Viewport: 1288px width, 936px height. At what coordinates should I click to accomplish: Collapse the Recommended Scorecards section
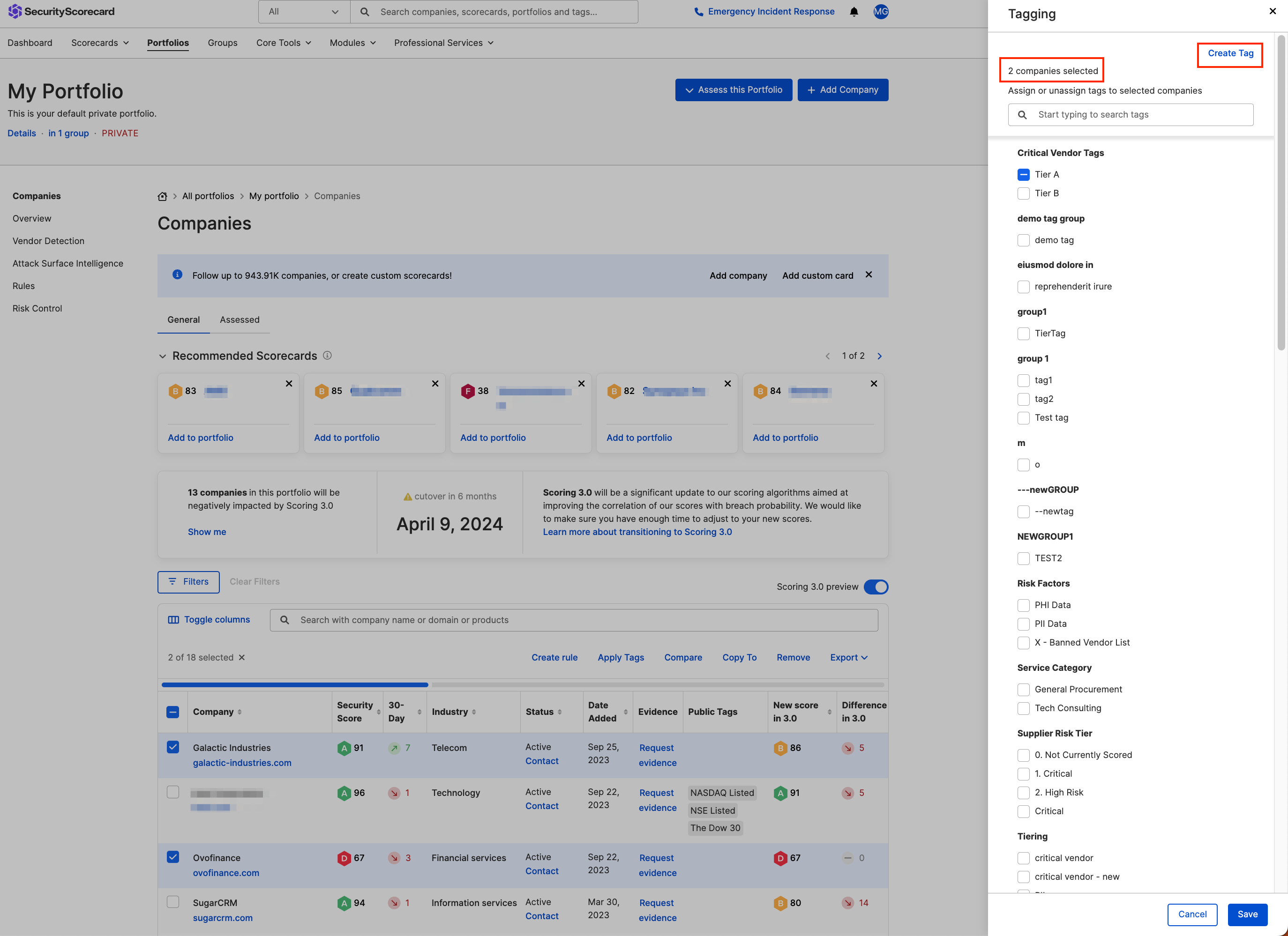click(x=163, y=357)
